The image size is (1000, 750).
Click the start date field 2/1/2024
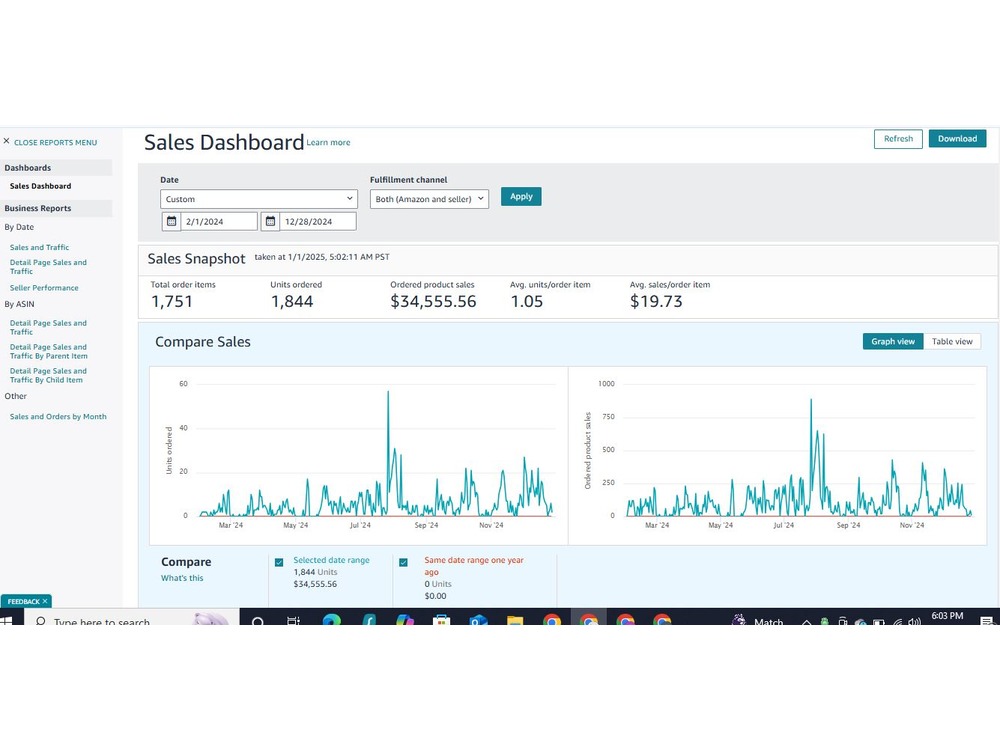click(219, 221)
